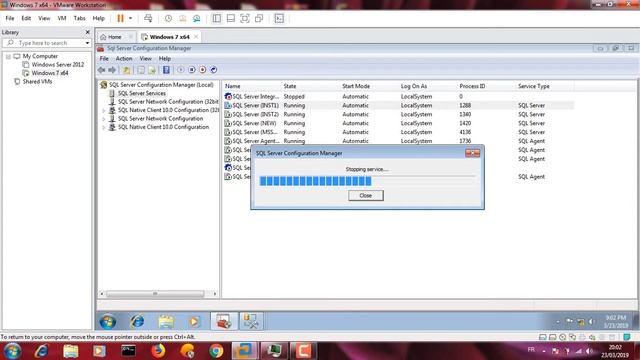Click guest taskbar clock showing 9:02 PM

coord(616,322)
